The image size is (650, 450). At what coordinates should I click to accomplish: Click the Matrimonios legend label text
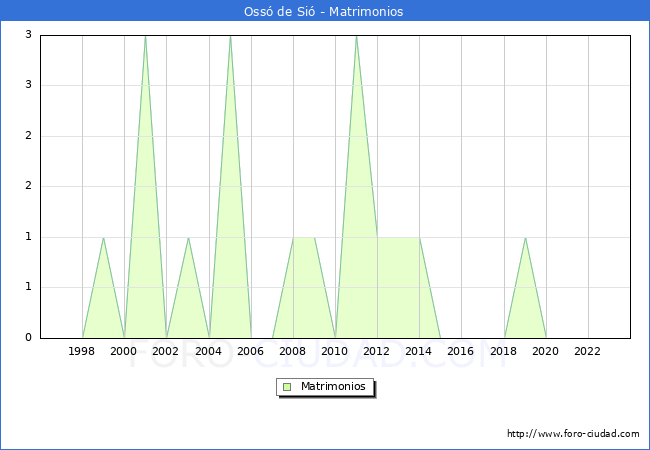334,386
